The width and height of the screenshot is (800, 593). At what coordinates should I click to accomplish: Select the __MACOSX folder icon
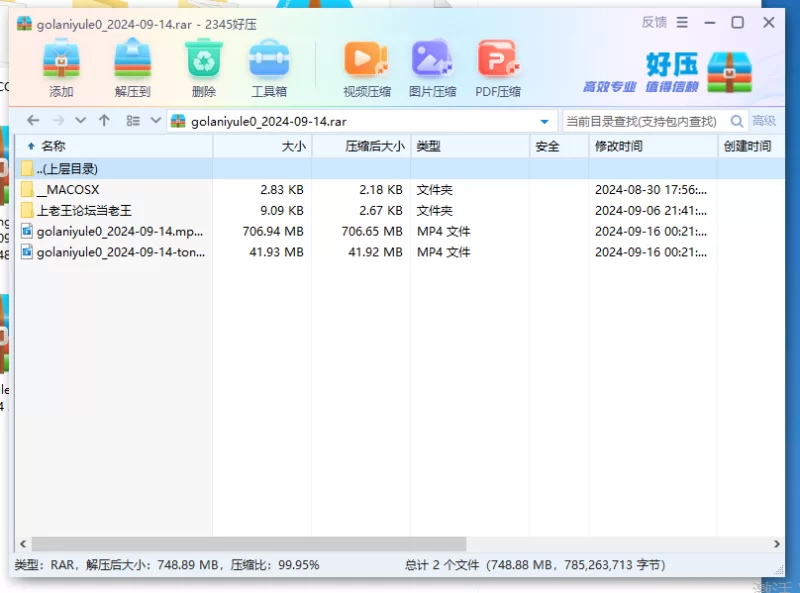pos(28,189)
